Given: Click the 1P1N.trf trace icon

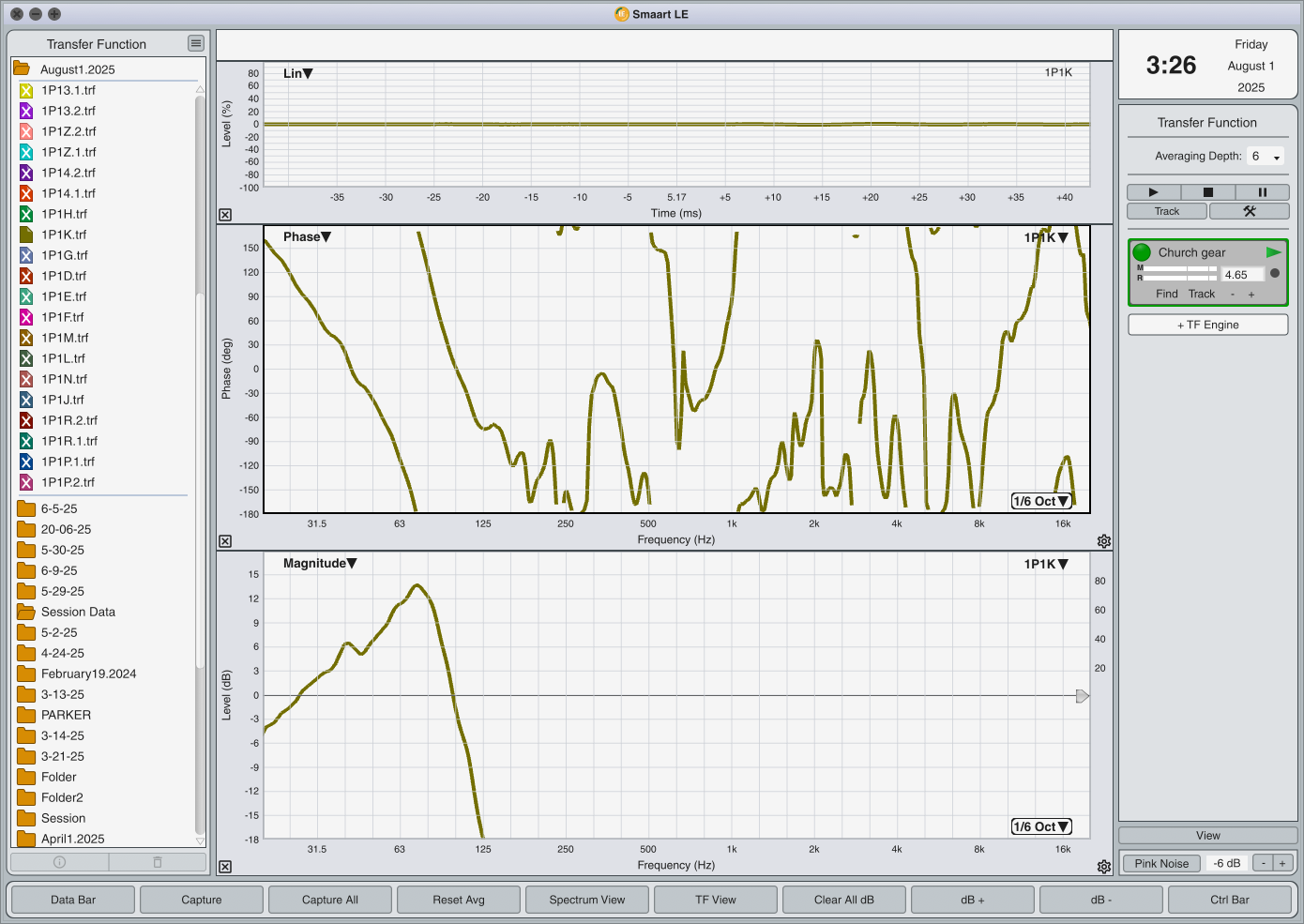Looking at the screenshot, I should [26, 380].
